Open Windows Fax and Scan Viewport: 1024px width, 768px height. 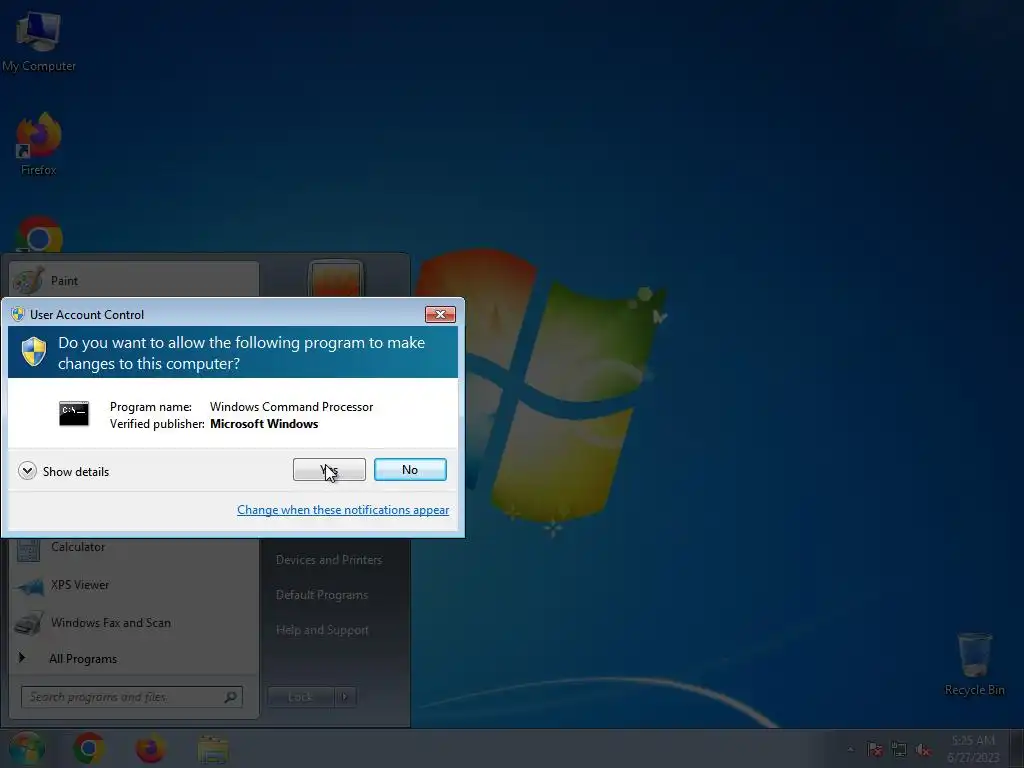134,623
